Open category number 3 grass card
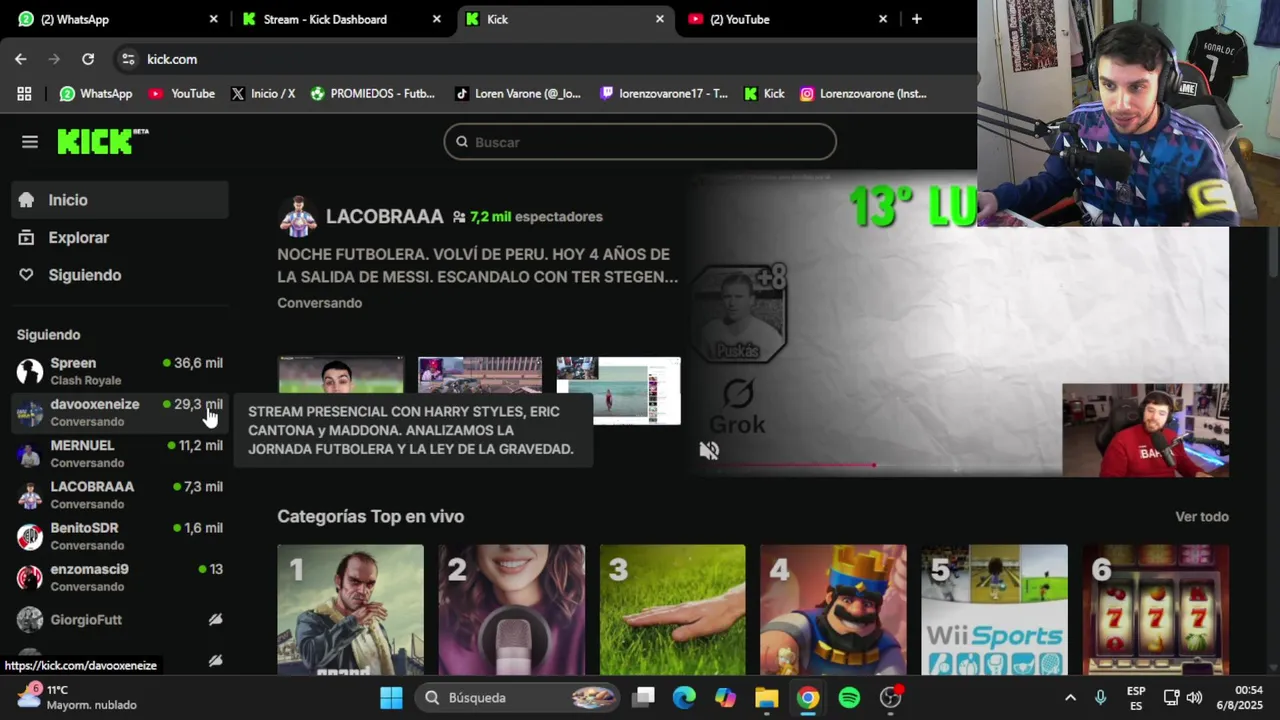This screenshot has height=720, width=1280. [672, 610]
